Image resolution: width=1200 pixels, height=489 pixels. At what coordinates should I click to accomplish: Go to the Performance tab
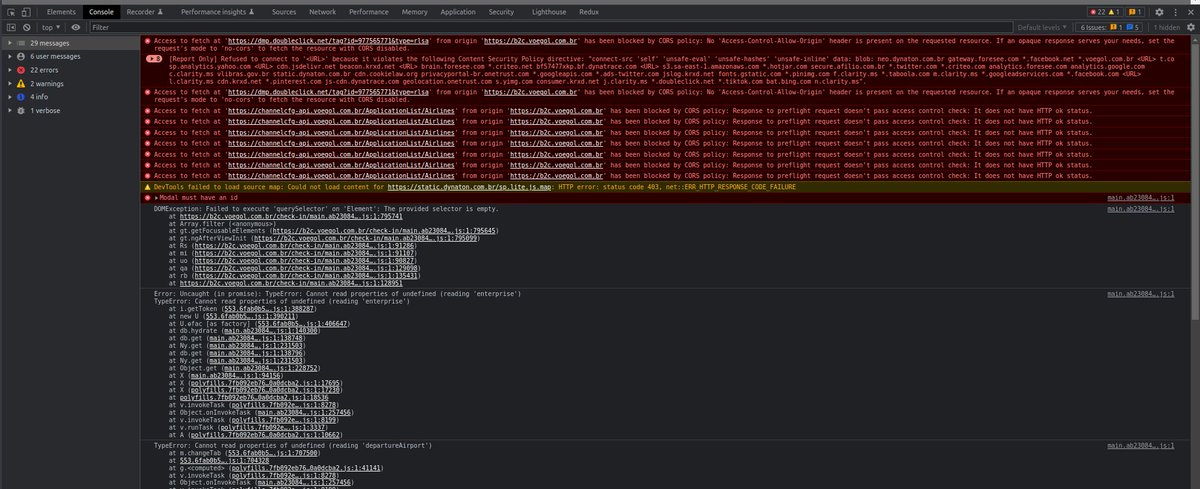click(369, 11)
